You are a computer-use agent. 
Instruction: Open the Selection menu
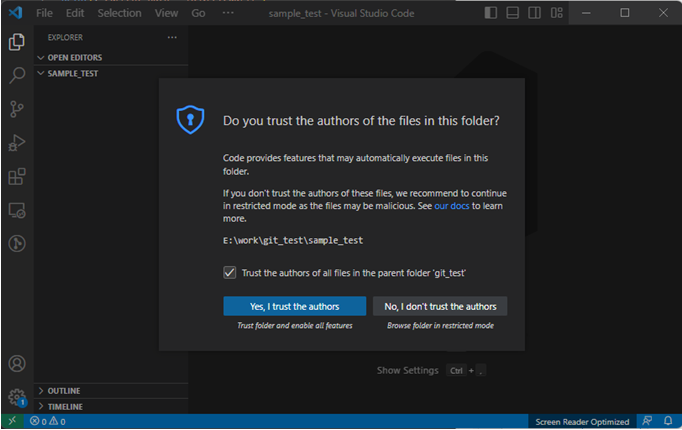(x=119, y=13)
